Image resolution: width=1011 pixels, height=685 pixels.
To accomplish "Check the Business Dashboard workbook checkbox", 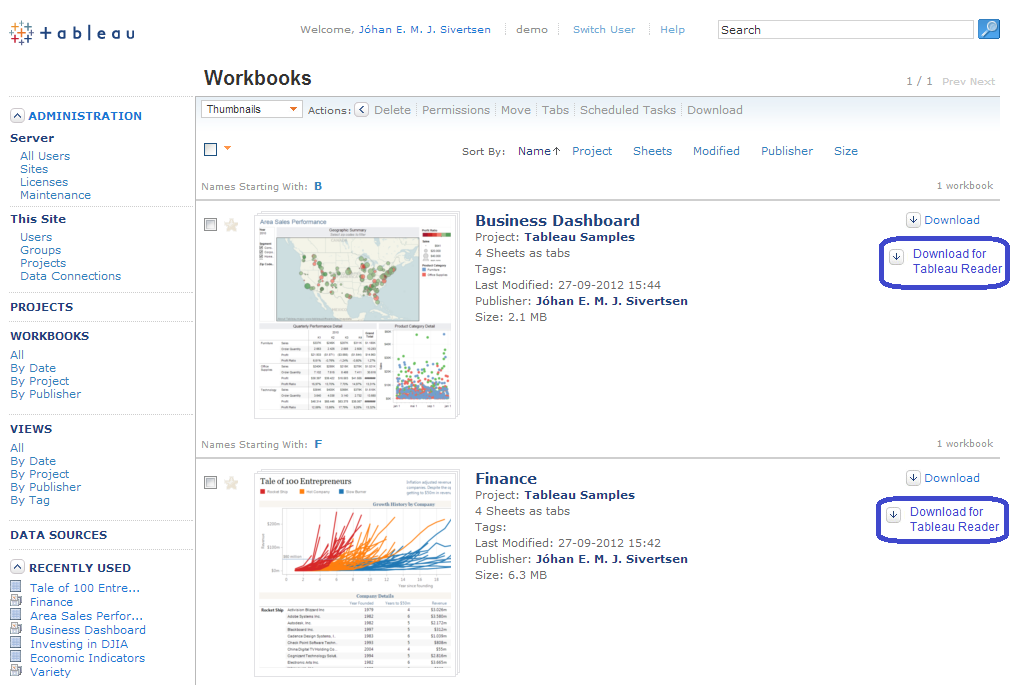I will tap(210, 225).
